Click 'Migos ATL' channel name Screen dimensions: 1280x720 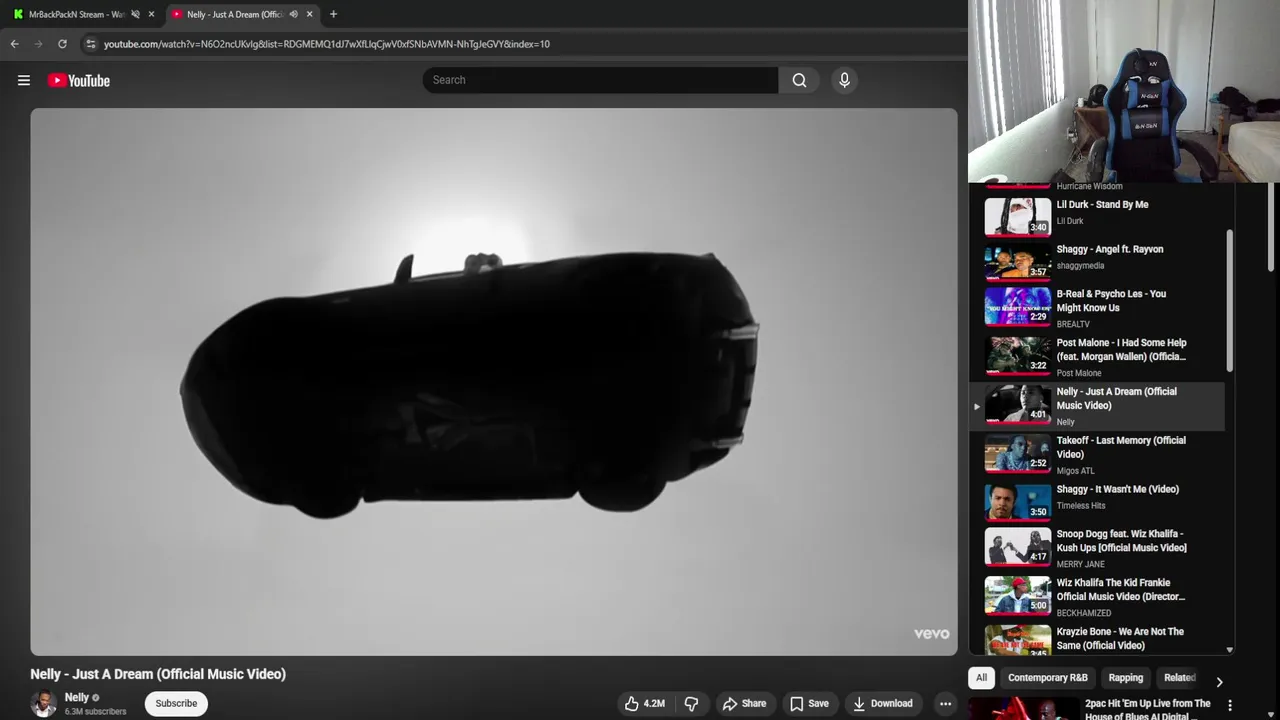click(1076, 471)
